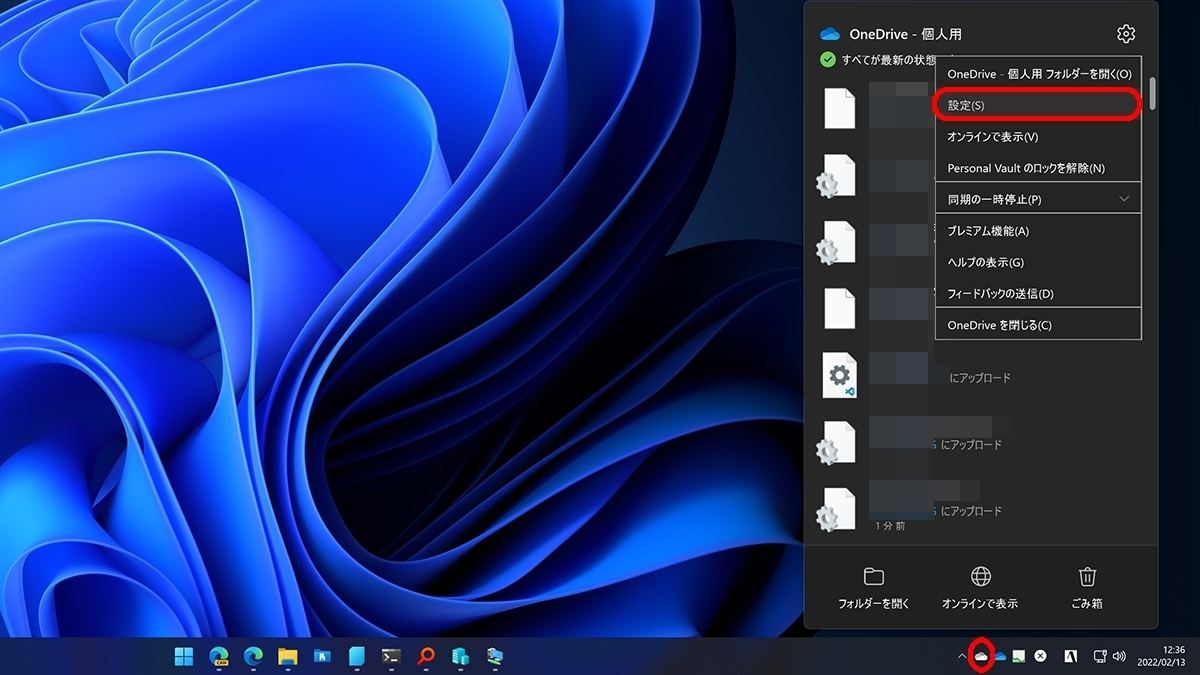This screenshot has height=675, width=1200.
Task: Open the networked computers taskbar icon
Action: [x=495, y=656]
